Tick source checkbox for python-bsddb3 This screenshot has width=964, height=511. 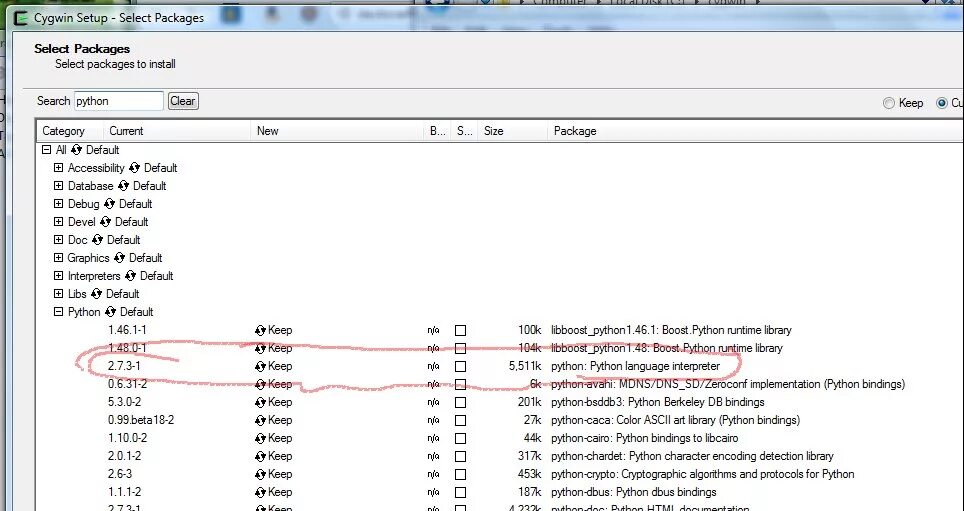click(460, 402)
